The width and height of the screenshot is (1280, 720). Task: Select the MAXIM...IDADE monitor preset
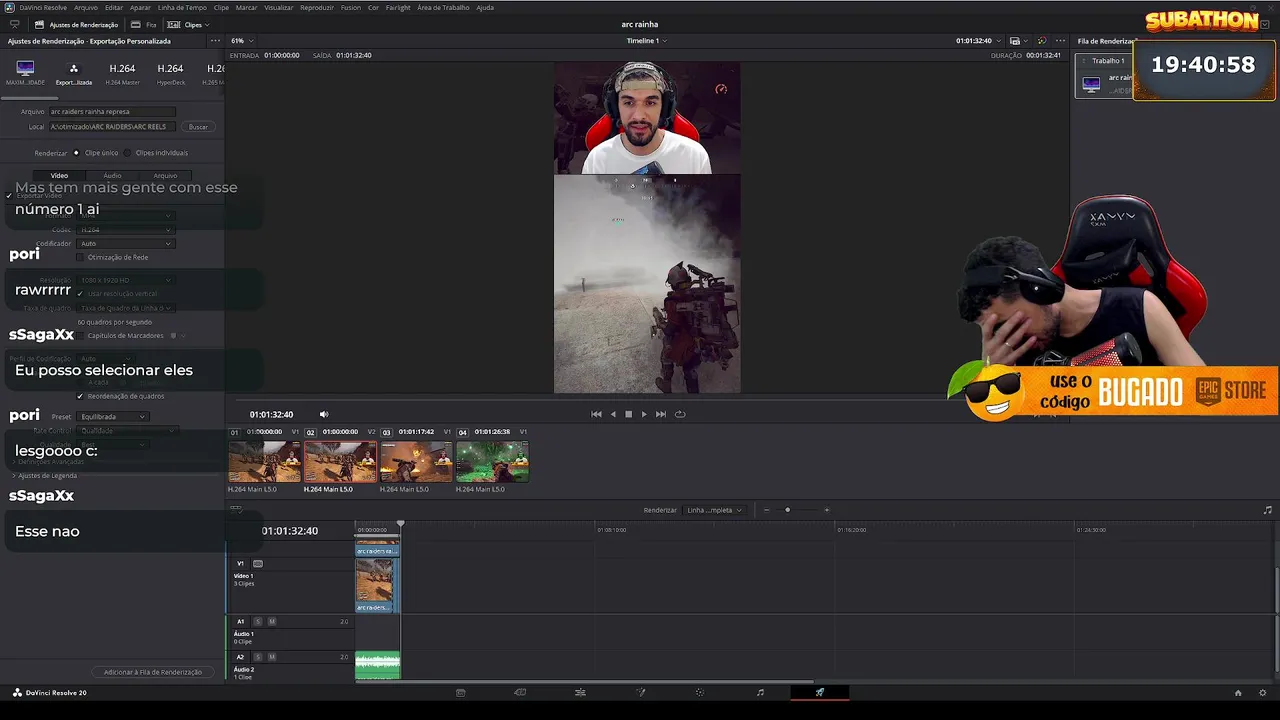(25, 72)
